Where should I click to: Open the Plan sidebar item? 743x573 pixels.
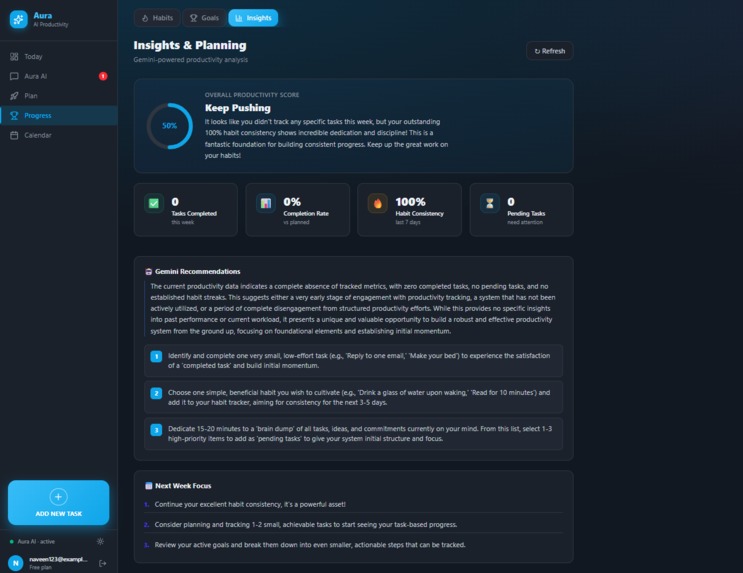(59, 96)
